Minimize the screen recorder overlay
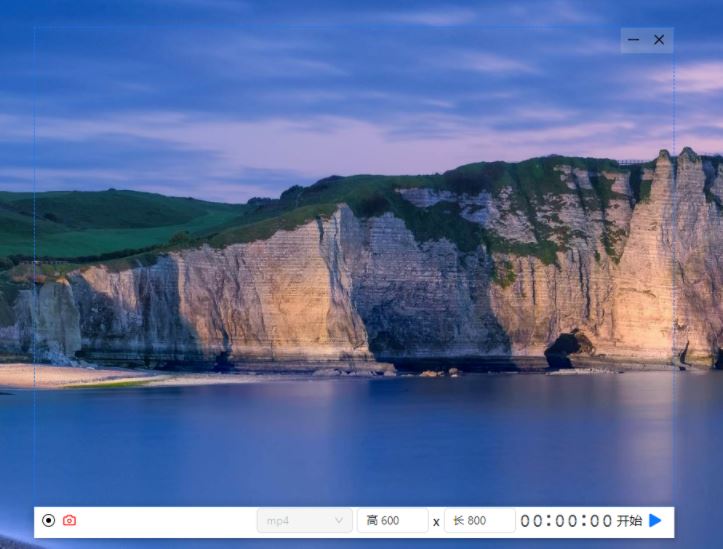 coord(634,40)
